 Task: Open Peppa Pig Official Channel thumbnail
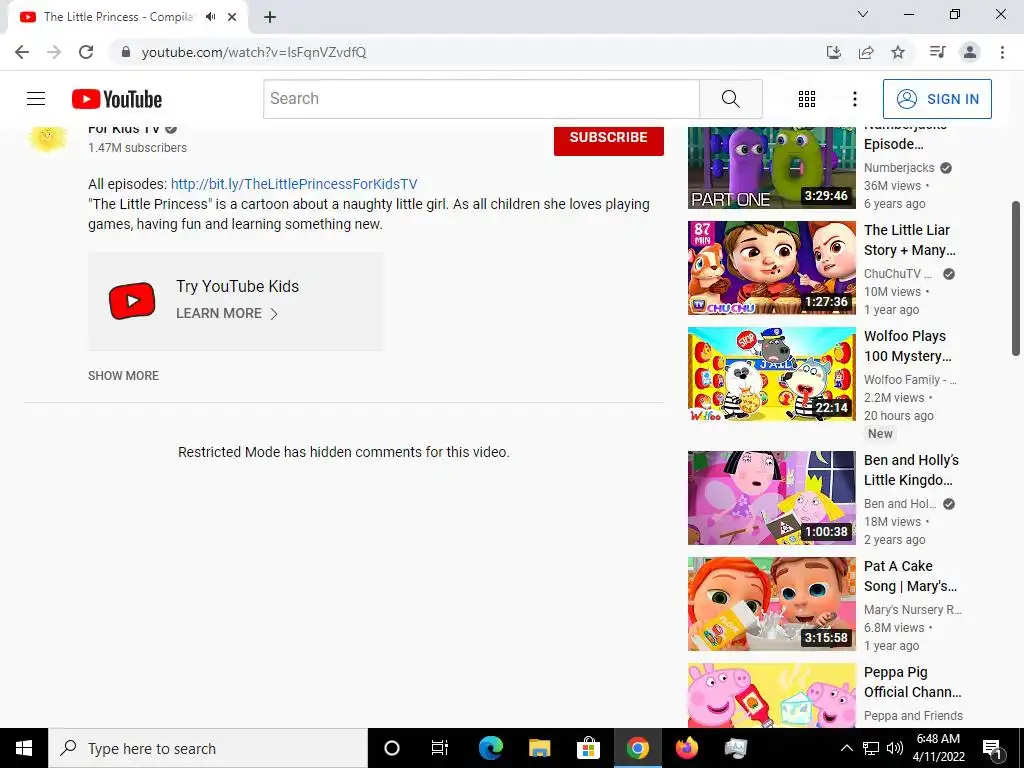[x=772, y=696]
